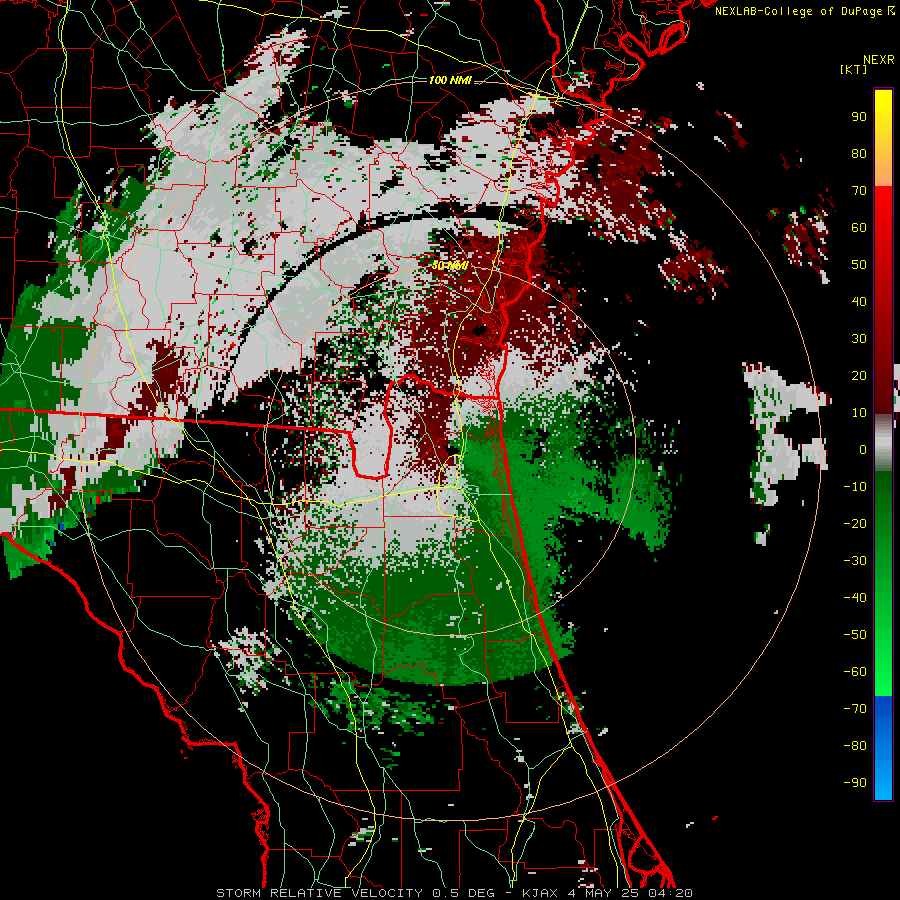Click the 50 value on velocity scale
This screenshot has height=900, width=900.
pos(859,265)
